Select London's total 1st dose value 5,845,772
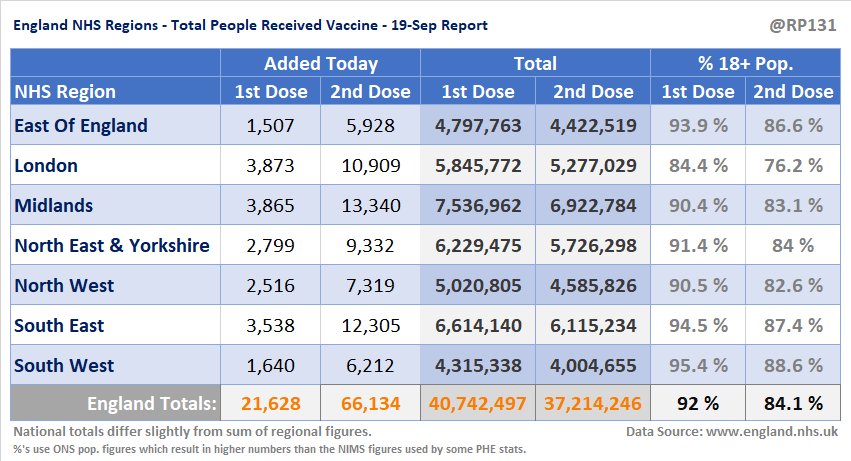The height and width of the screenshot is (461, 851). [x=477, y=166]
